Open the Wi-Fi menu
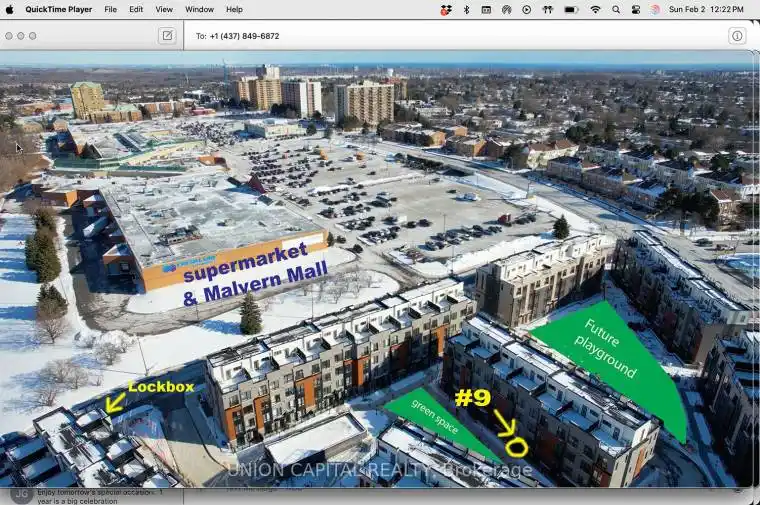The width and height of the screenshot is (760, 505). coord(596,9)
